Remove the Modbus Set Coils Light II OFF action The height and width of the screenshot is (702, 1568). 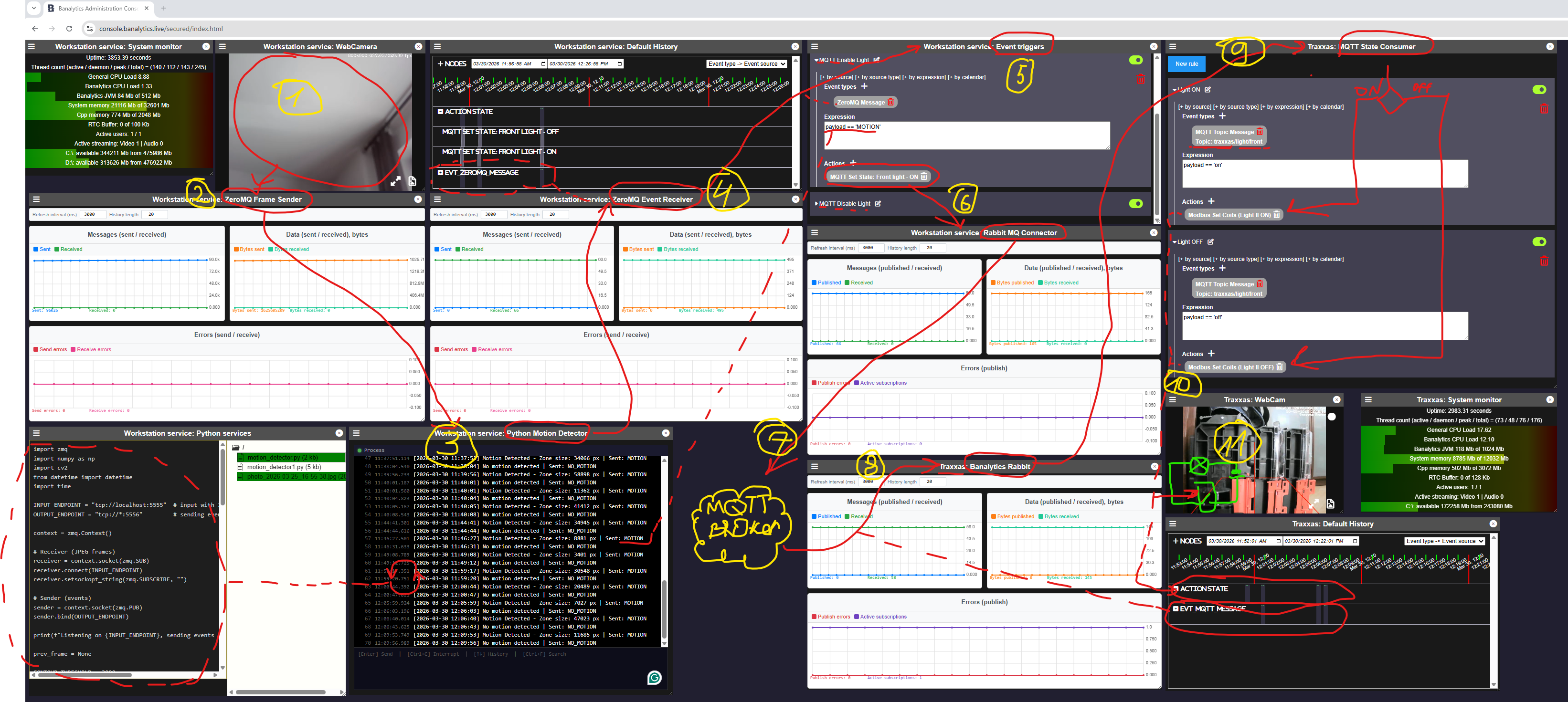pyautogui.click(x=1280, y=367)
